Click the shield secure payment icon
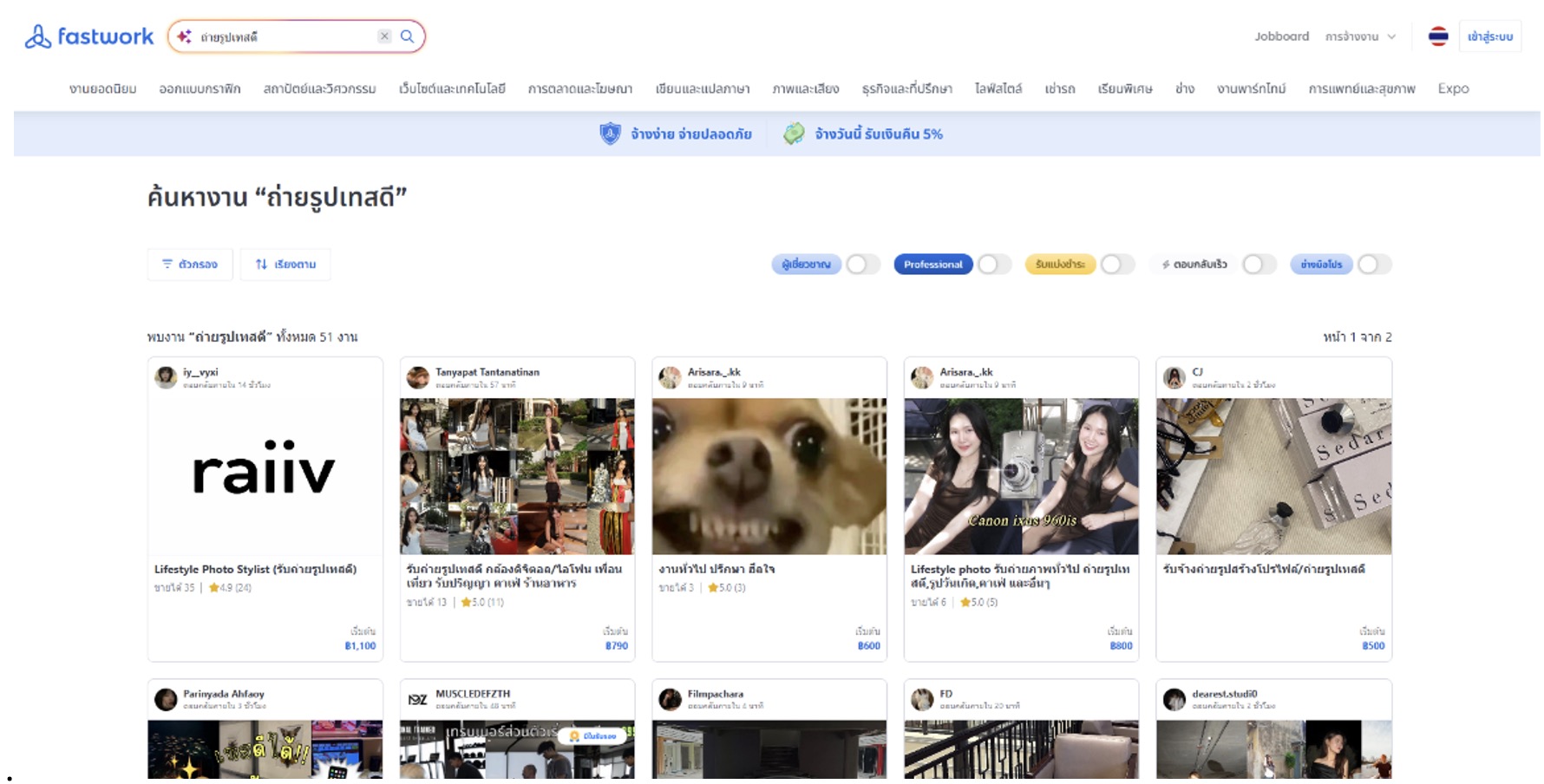This screenshot has height=784, width=1544. click(611, 134)
